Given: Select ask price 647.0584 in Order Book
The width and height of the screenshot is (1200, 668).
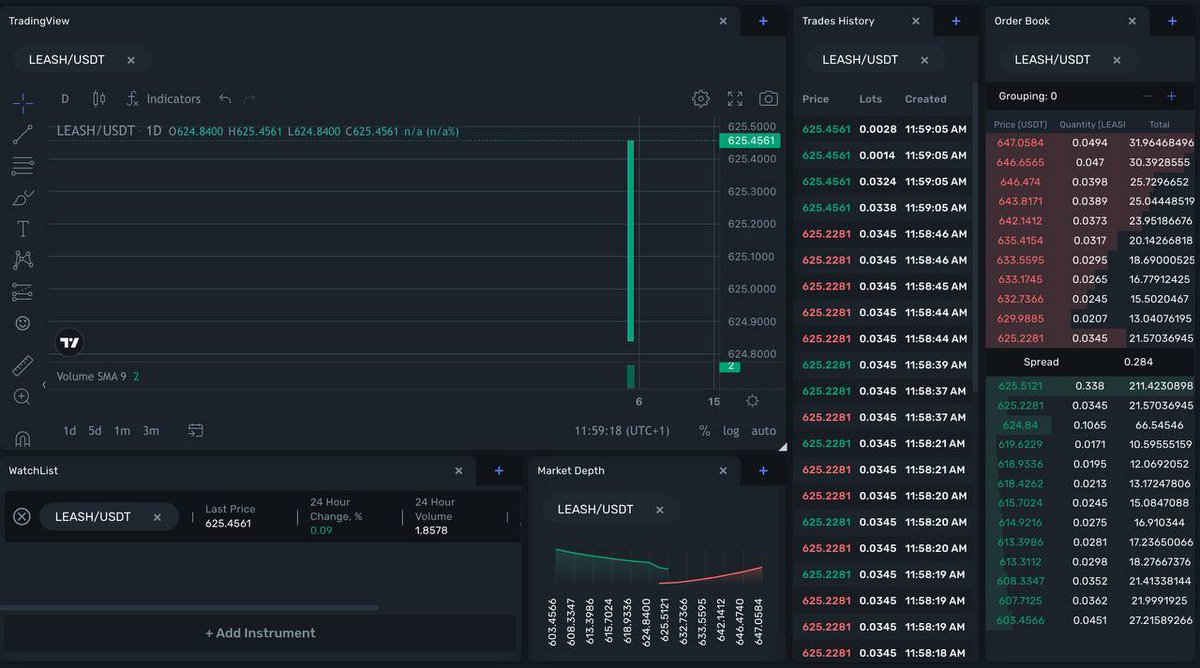Looking at the screenshot, I should [x=1020, y=143].
